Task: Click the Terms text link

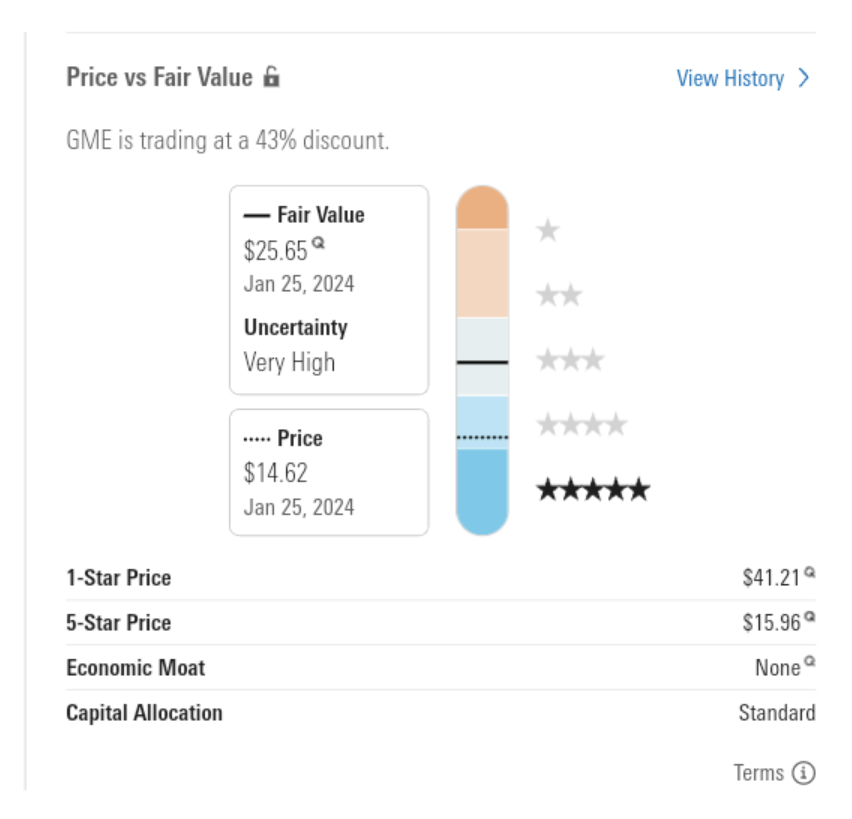Action: [759, 773]
